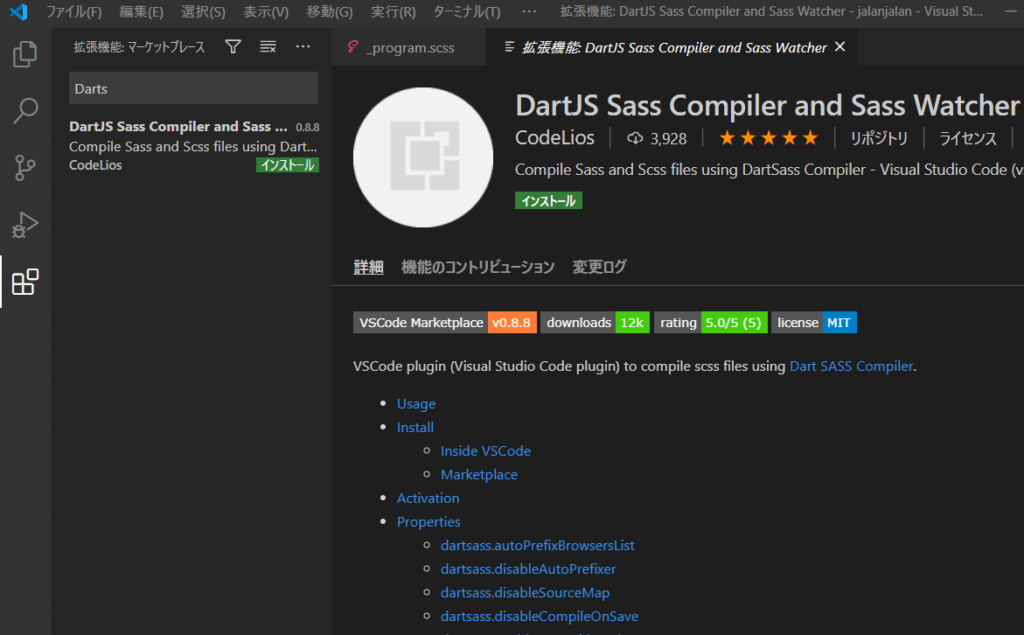Image resolution: width=1024 pixels, height=635 pixels.
Task: Open dartsass.disableSourceMap link
Action: [525, 593]
